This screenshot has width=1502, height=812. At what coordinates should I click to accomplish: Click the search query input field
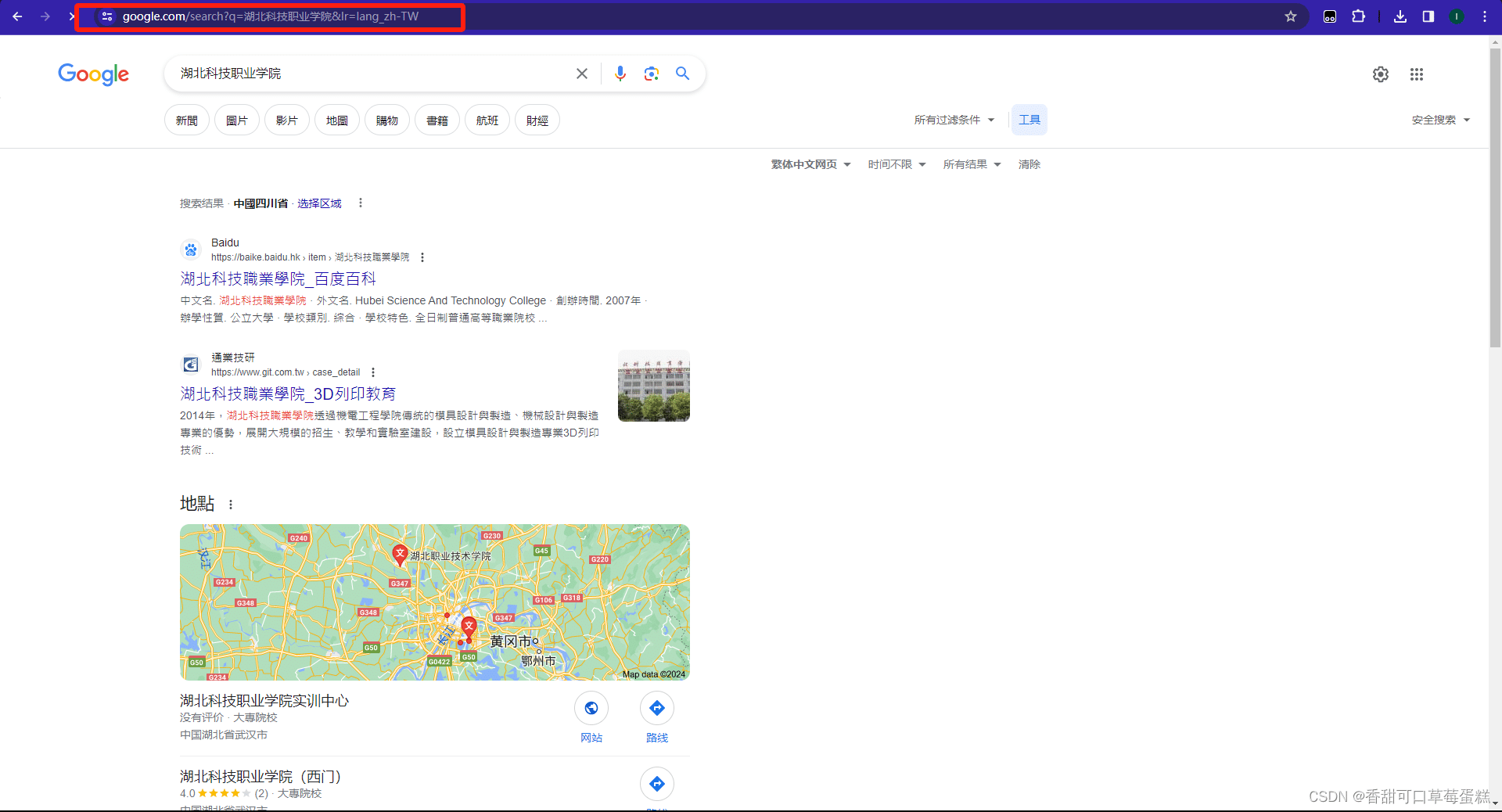pyautogui.click(x=372, y=74)
